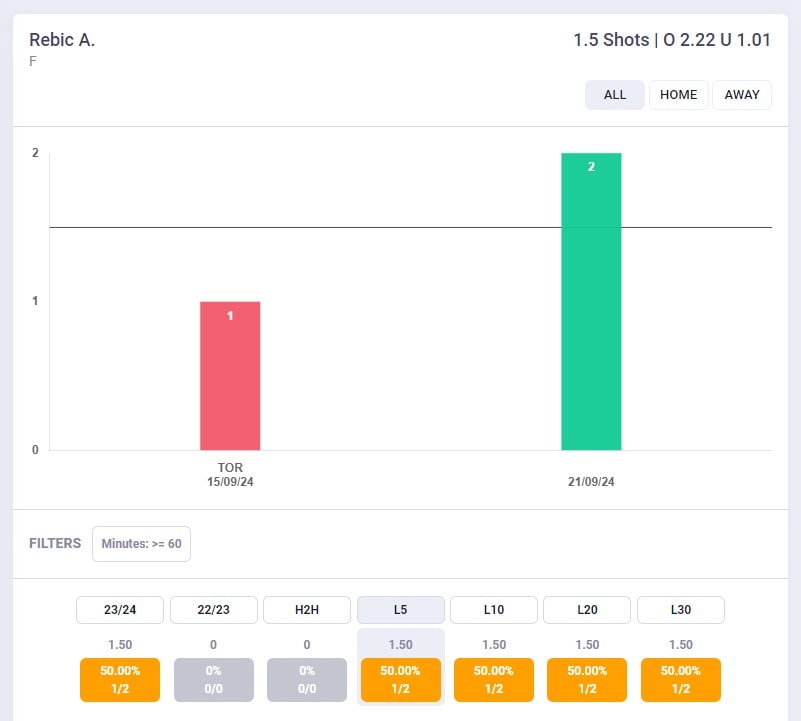The height and width of the screenshot is (721, 801).
Task: Click the position letter F under player name
Action: pos(33,61)
